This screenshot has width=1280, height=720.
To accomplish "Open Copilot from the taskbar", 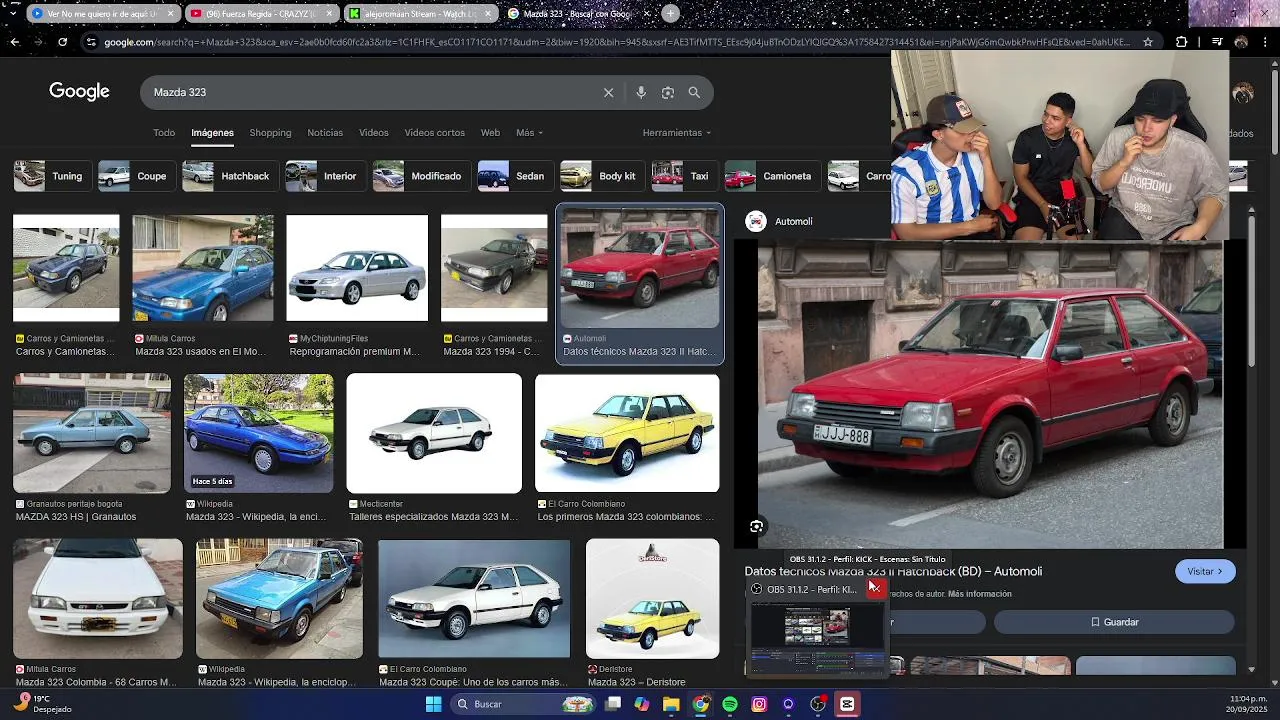I will click(x=642, y=704).
